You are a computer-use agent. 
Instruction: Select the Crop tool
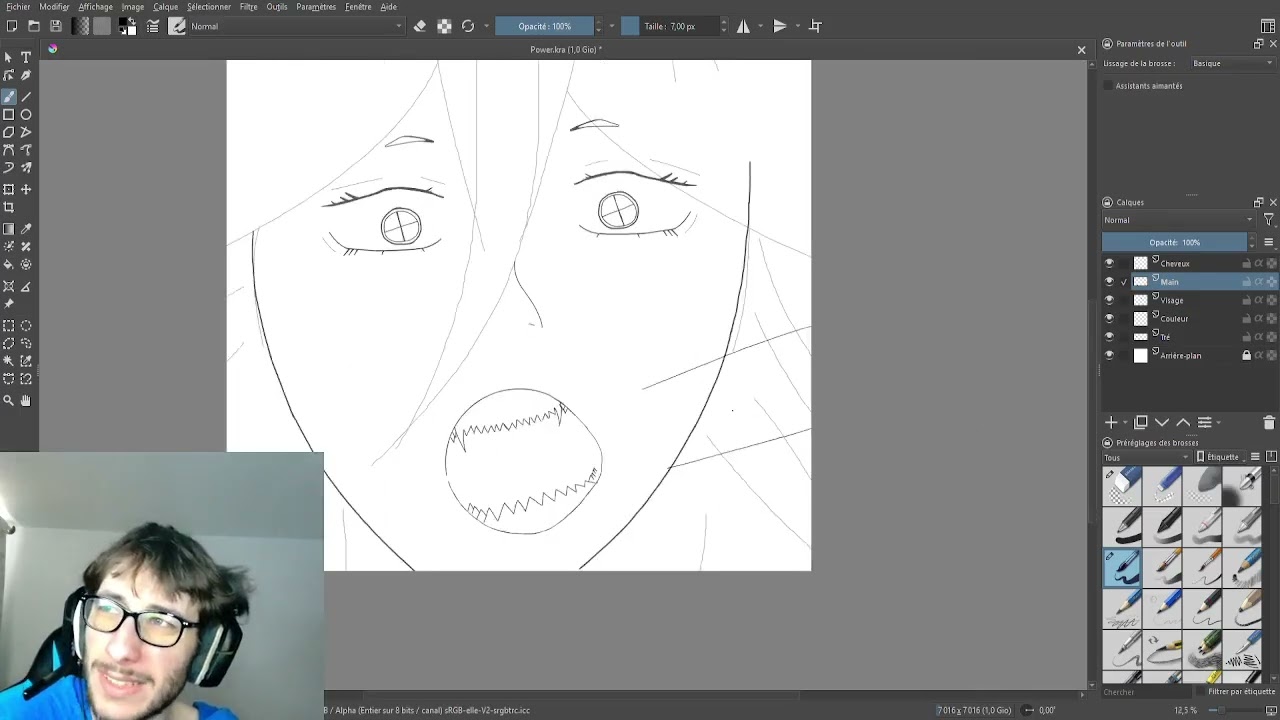click(x=9, y=207)
